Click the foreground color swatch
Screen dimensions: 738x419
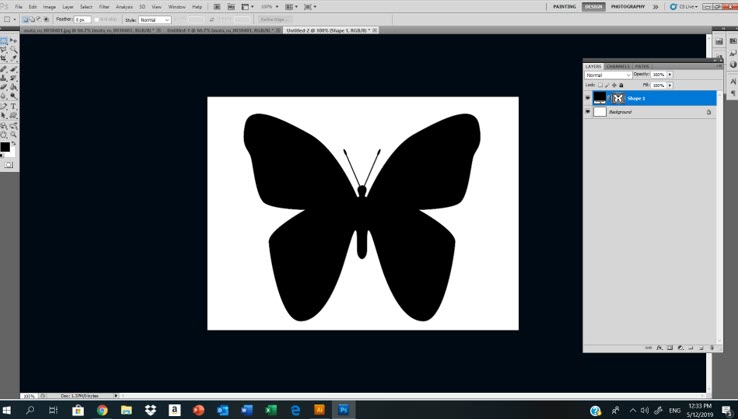click(5, 147)
